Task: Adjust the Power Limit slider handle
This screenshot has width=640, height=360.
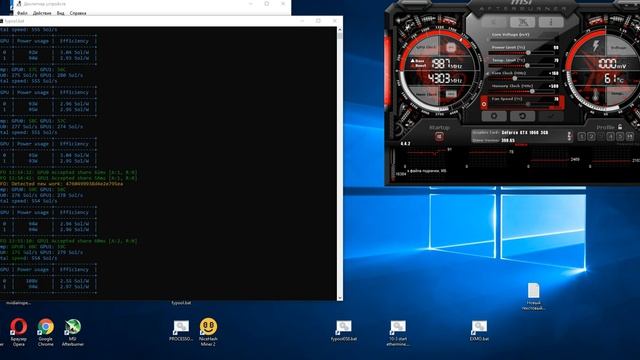Action: (x=528, y=53)
